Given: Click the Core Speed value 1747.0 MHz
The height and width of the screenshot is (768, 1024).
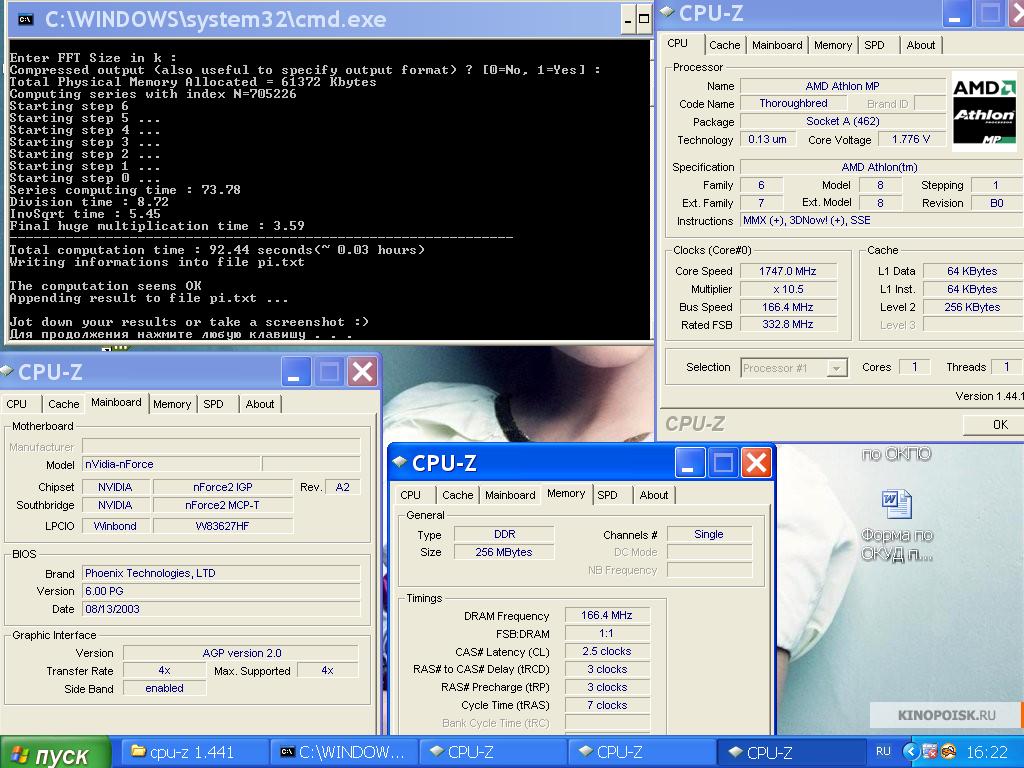Looking at the screenshot, I should (788, 271).
